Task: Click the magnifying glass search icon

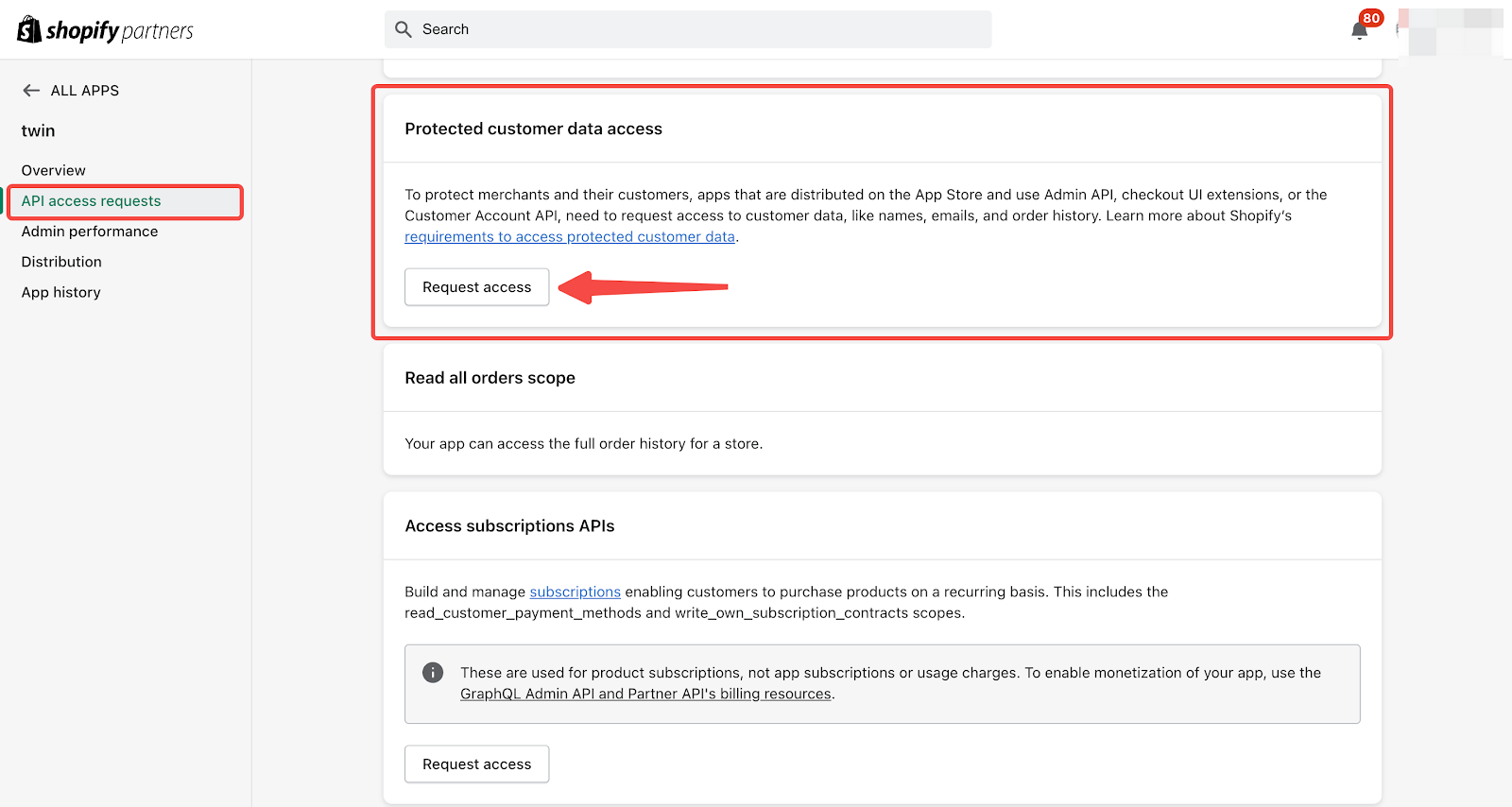Action: (x=404, y=29)
